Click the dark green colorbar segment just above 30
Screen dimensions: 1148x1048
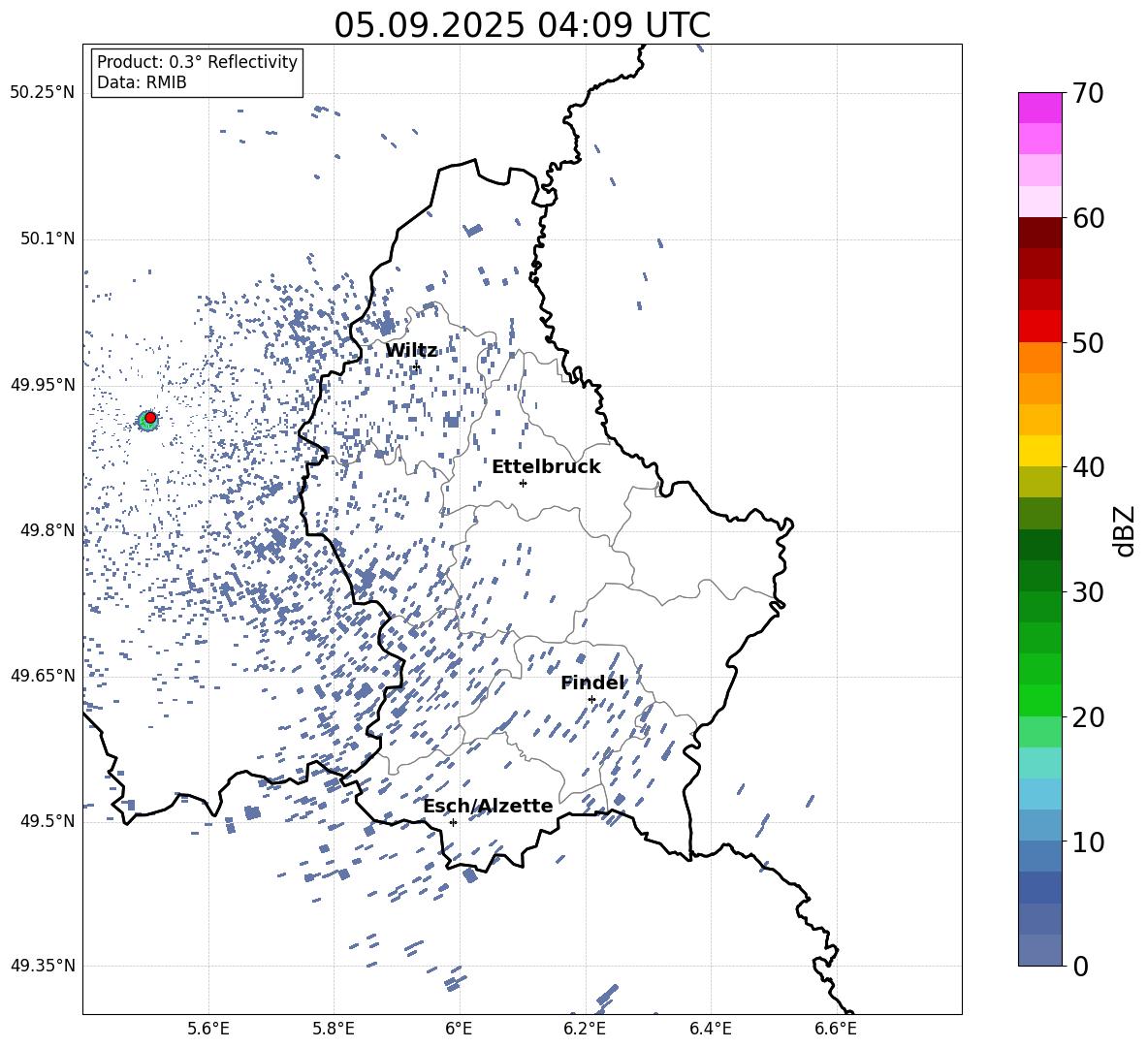pyautogui.click(x=1040, y=576)
